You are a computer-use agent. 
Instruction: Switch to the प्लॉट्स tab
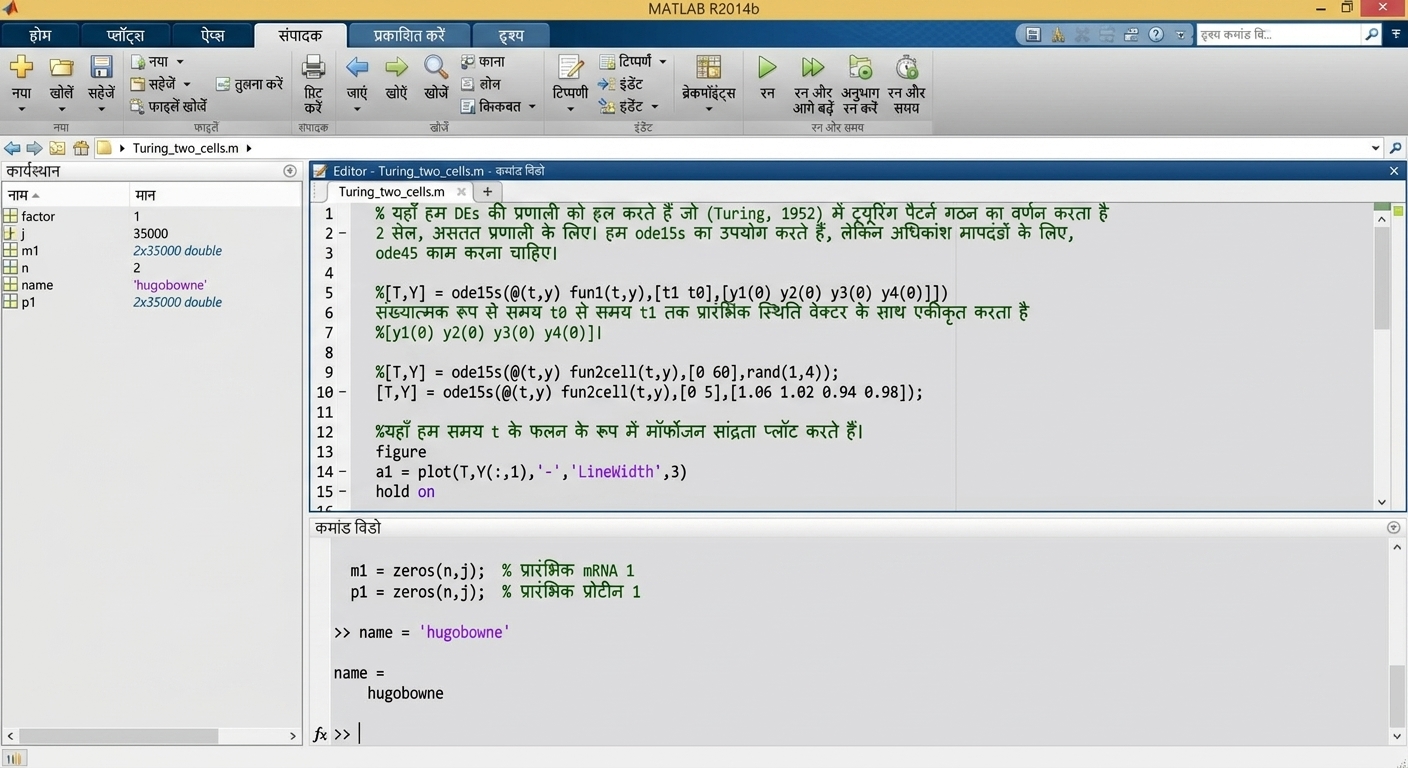click(x=127, y=35)
